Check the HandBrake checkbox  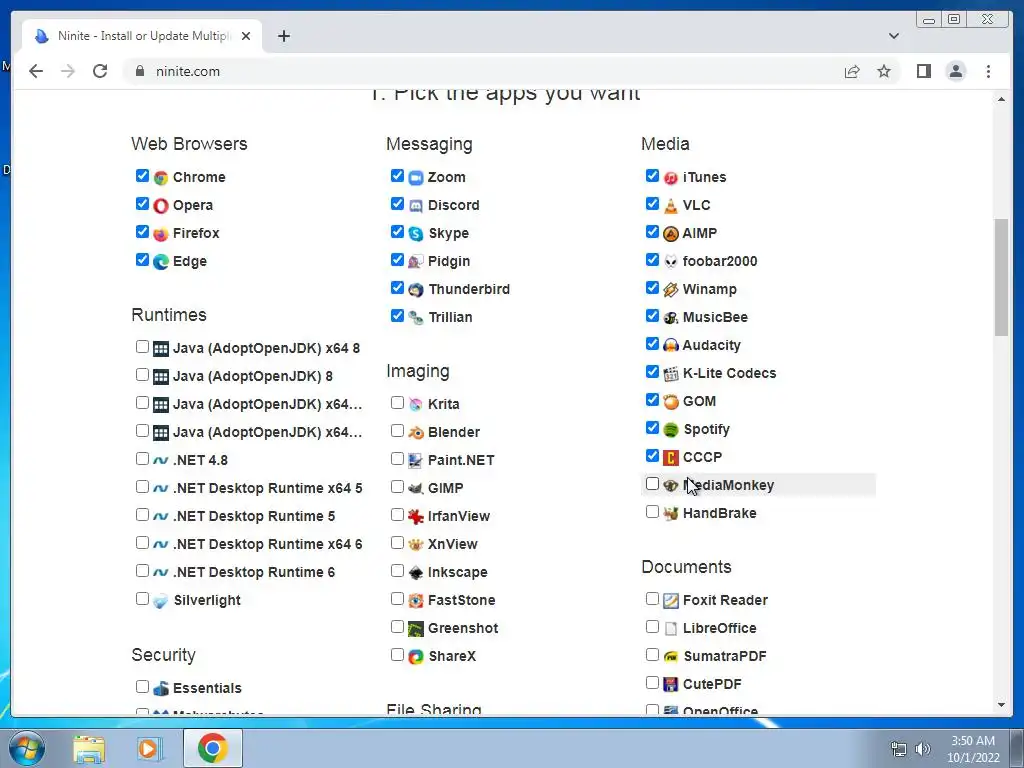pos(652,512)
